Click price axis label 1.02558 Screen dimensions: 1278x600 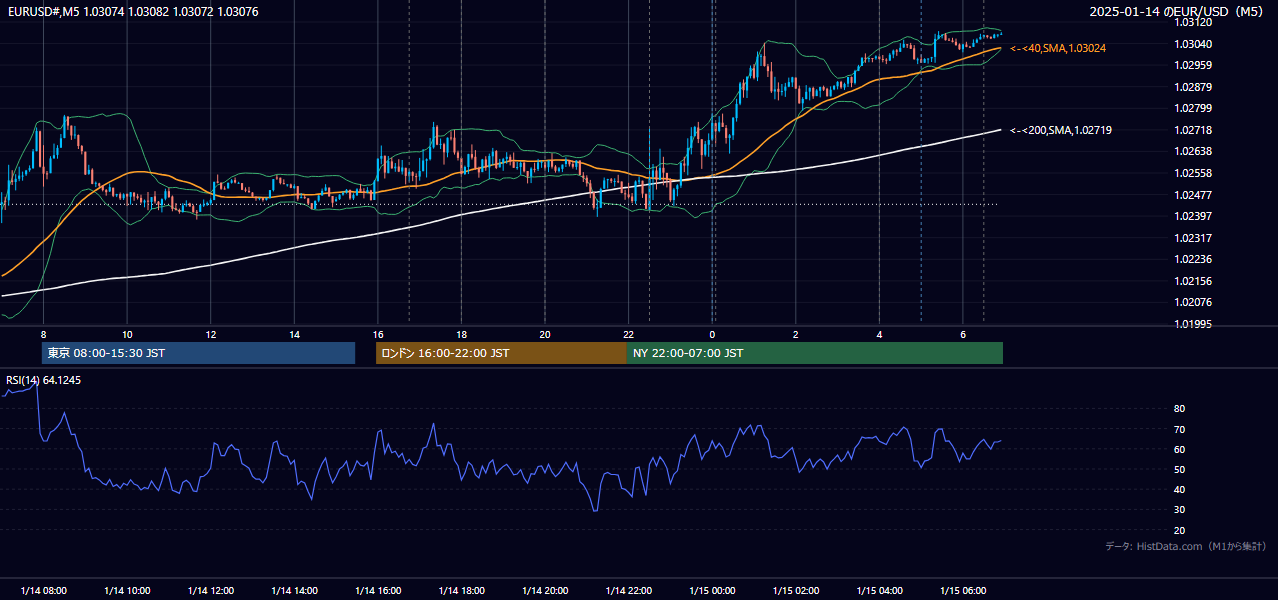click(x=1193, y=173)
